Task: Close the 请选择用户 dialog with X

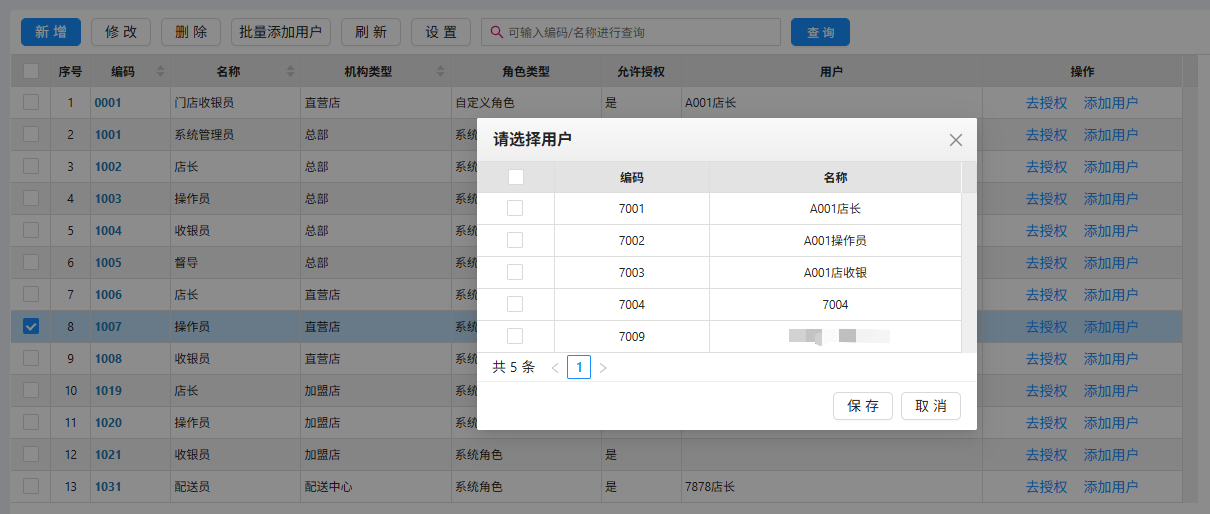Action: [x=956, y=140]
